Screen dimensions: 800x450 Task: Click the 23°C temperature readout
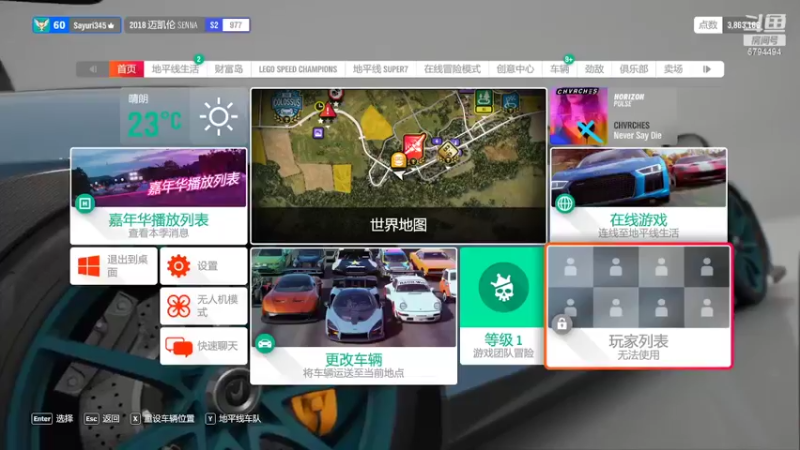[154, 122]
